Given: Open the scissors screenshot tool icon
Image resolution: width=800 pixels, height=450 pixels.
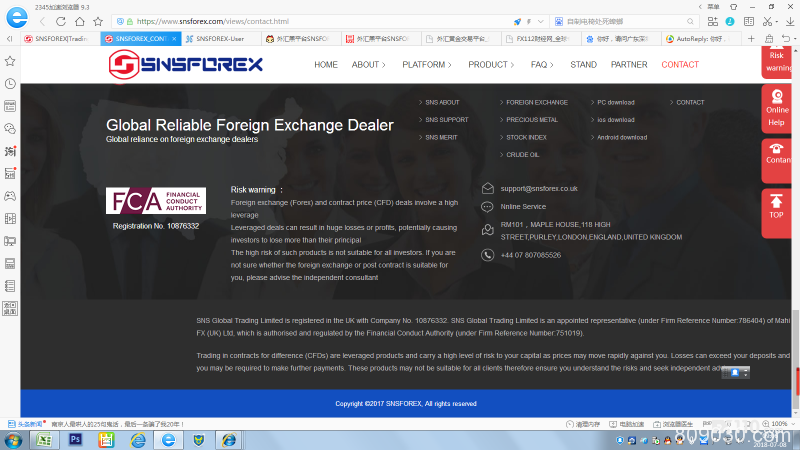Looking at the screenshot, I should (767, 21).
